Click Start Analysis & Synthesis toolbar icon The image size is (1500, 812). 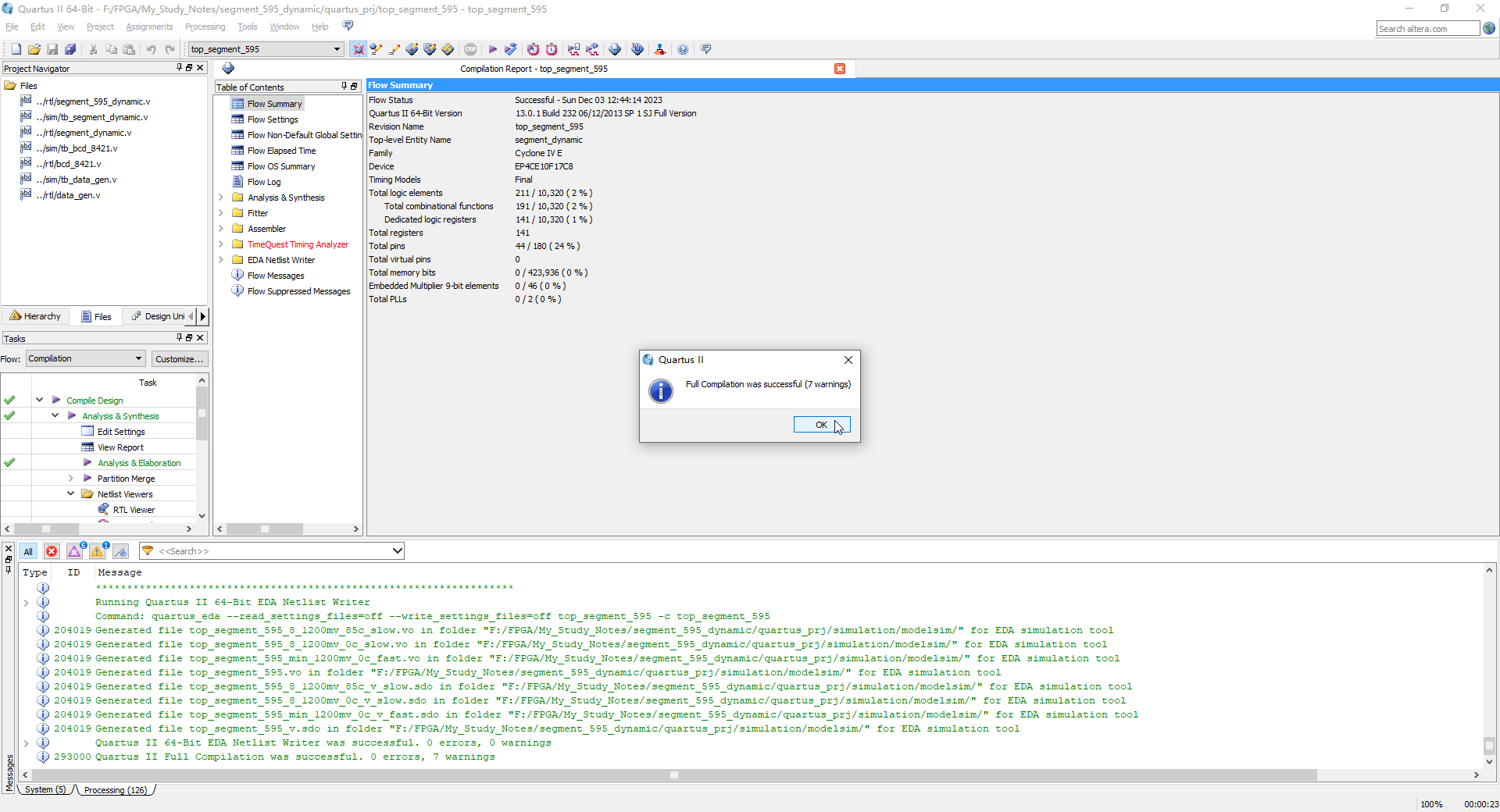(511, 49)
